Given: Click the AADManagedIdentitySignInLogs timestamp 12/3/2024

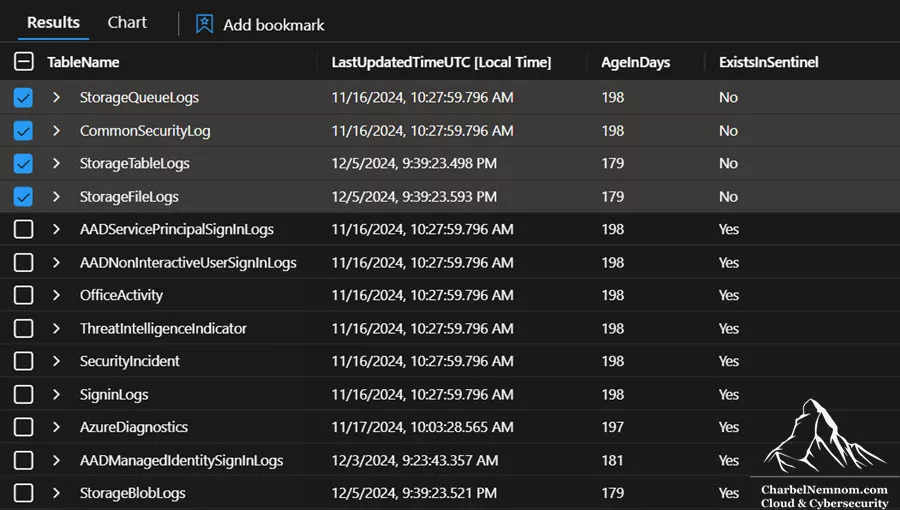Looking at the screenshot, I should 415,461.
